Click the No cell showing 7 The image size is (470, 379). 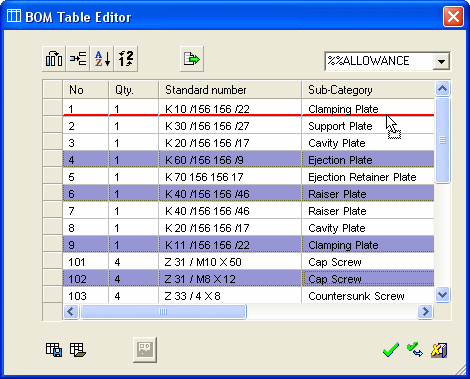[86, 211]
